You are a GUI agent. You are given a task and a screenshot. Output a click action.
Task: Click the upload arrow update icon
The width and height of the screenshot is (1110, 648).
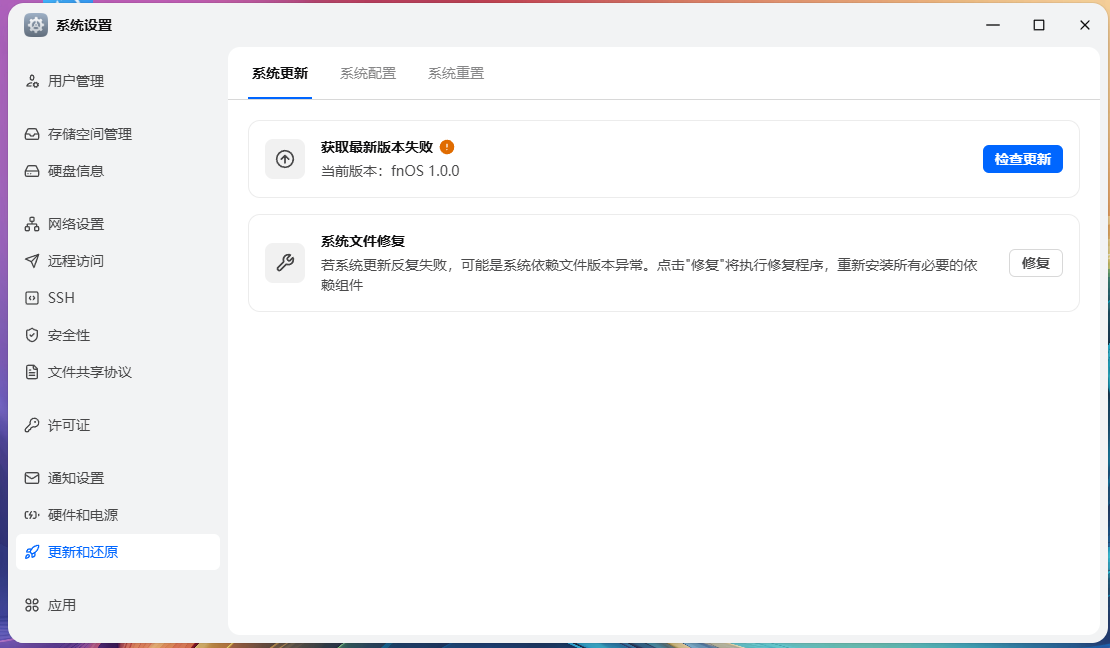(x=285, y=159)
